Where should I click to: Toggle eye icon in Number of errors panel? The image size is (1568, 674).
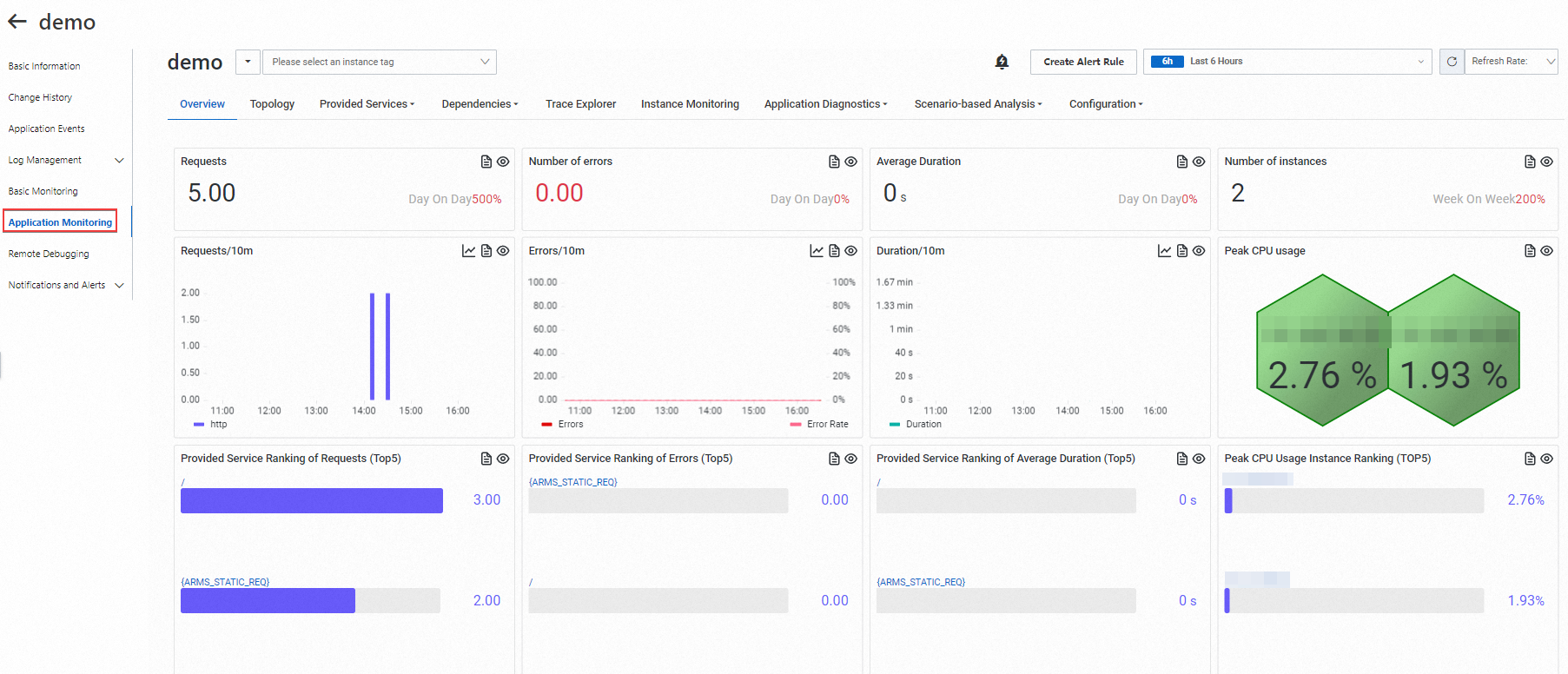851,162
